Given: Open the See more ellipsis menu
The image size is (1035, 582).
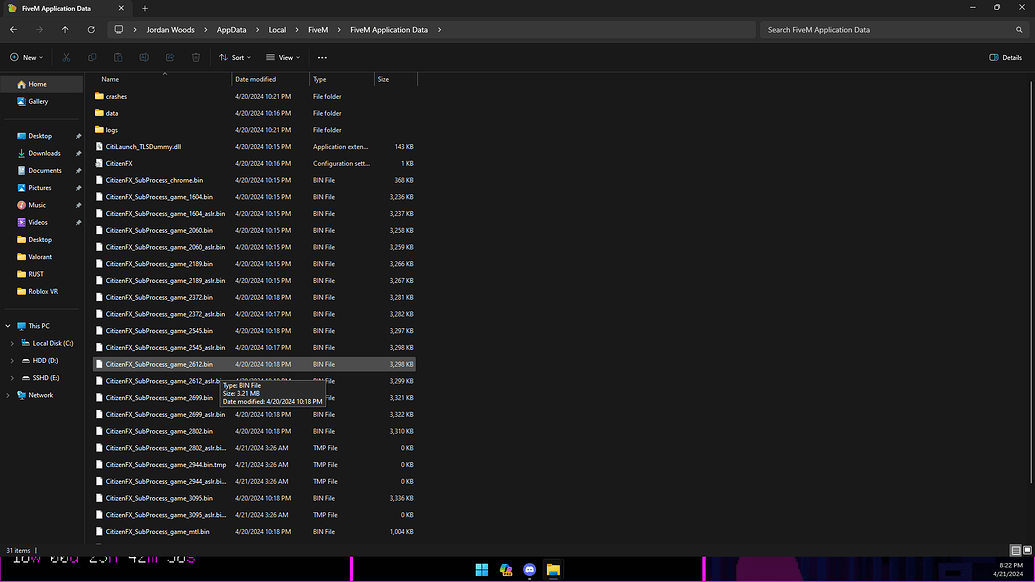Looking at the screenshot, I should pos(322,57).
